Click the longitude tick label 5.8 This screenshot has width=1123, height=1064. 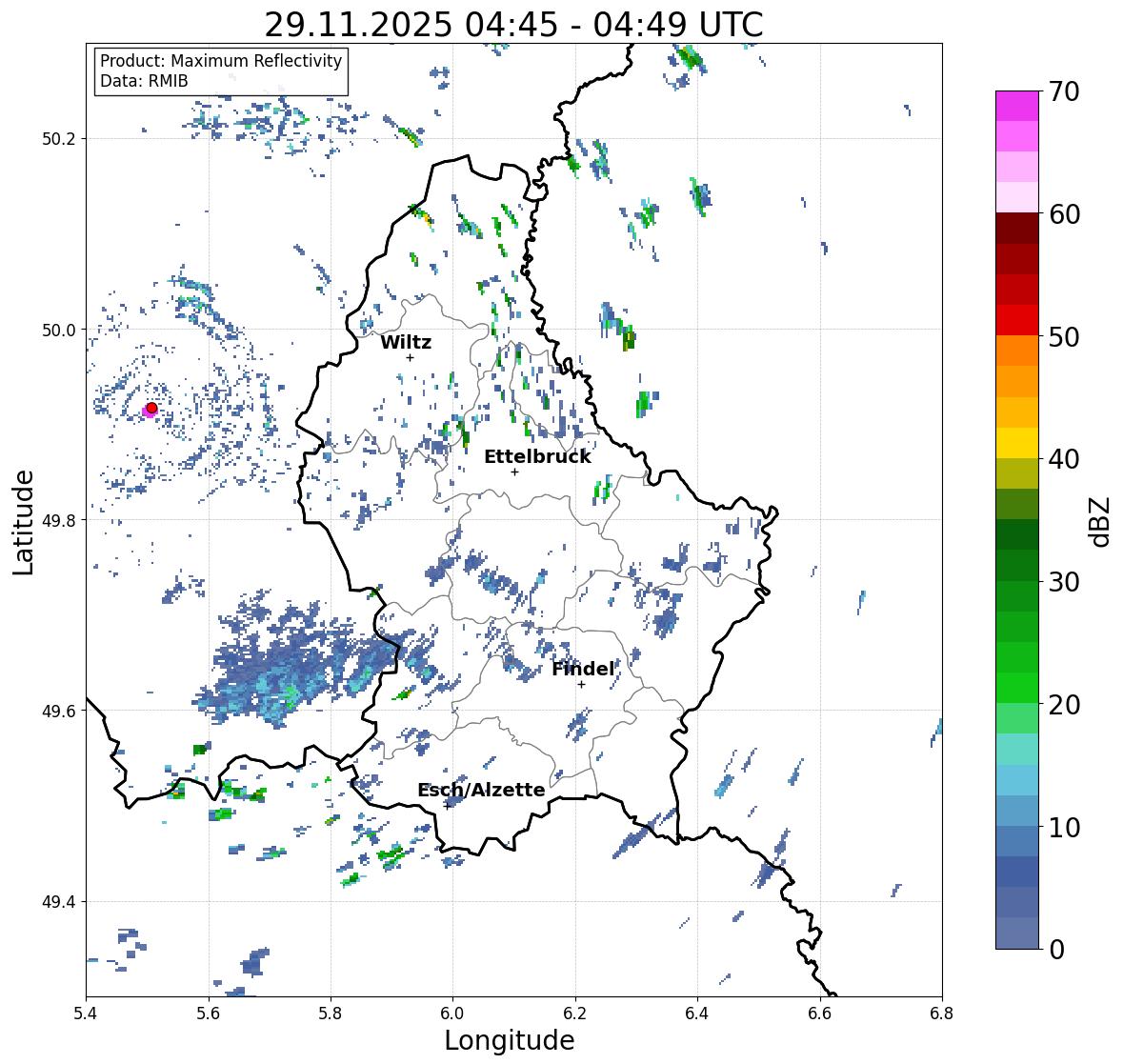tap(331, 1014)
